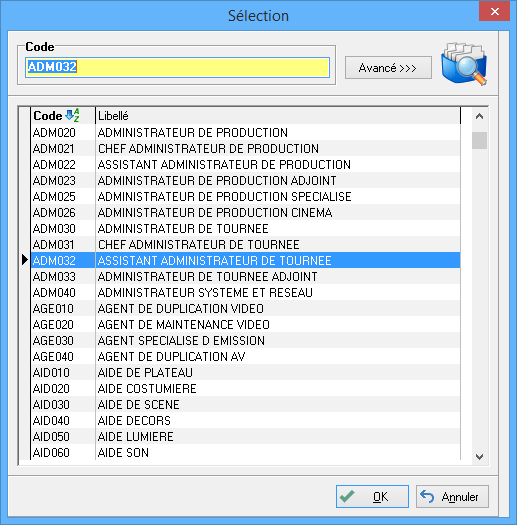The height and width of the screenshot is (525, 517).
Task: Cancel with the Annuler button
Action: pos(452,497)
